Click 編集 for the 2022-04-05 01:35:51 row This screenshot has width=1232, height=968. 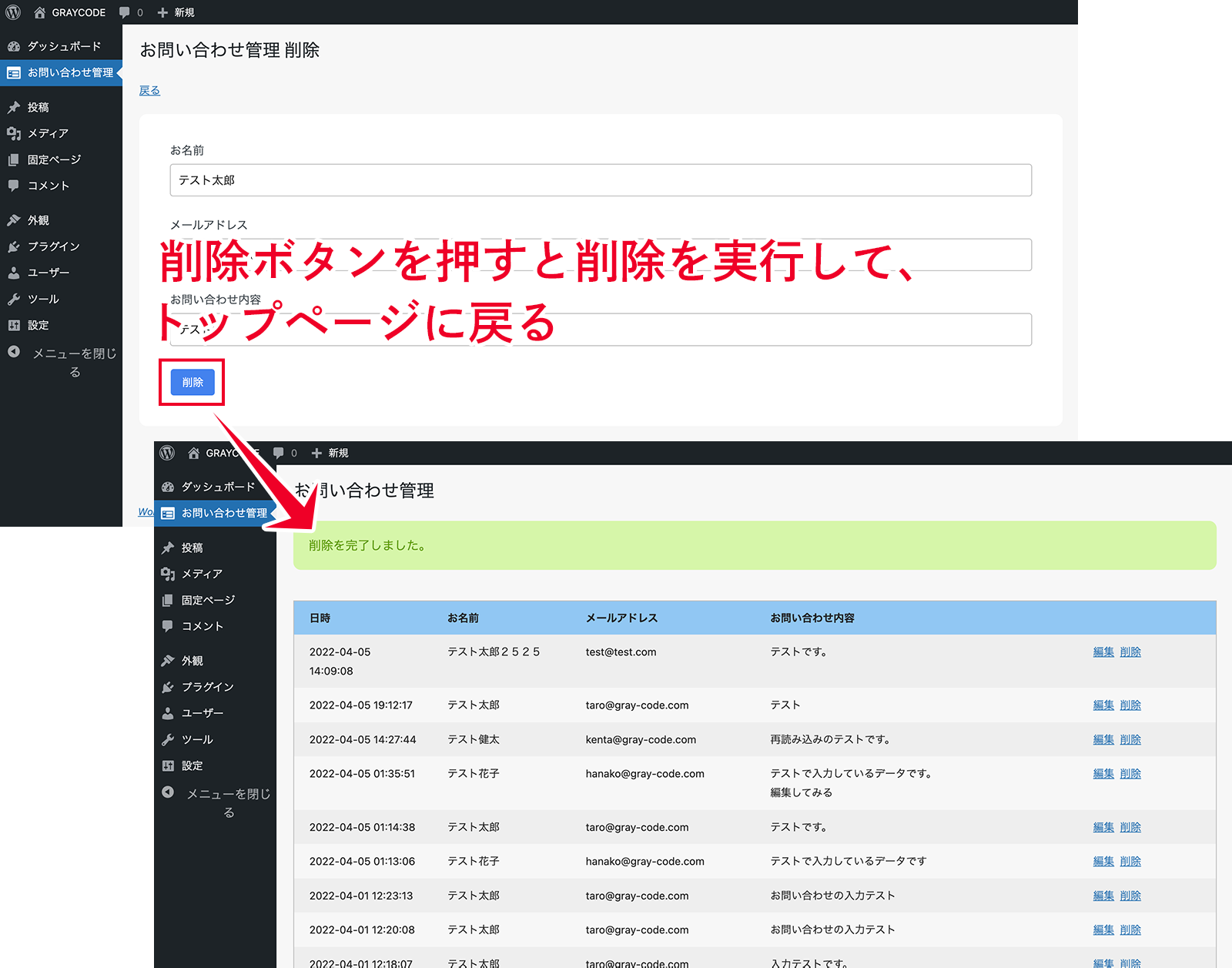(1103, 773)
